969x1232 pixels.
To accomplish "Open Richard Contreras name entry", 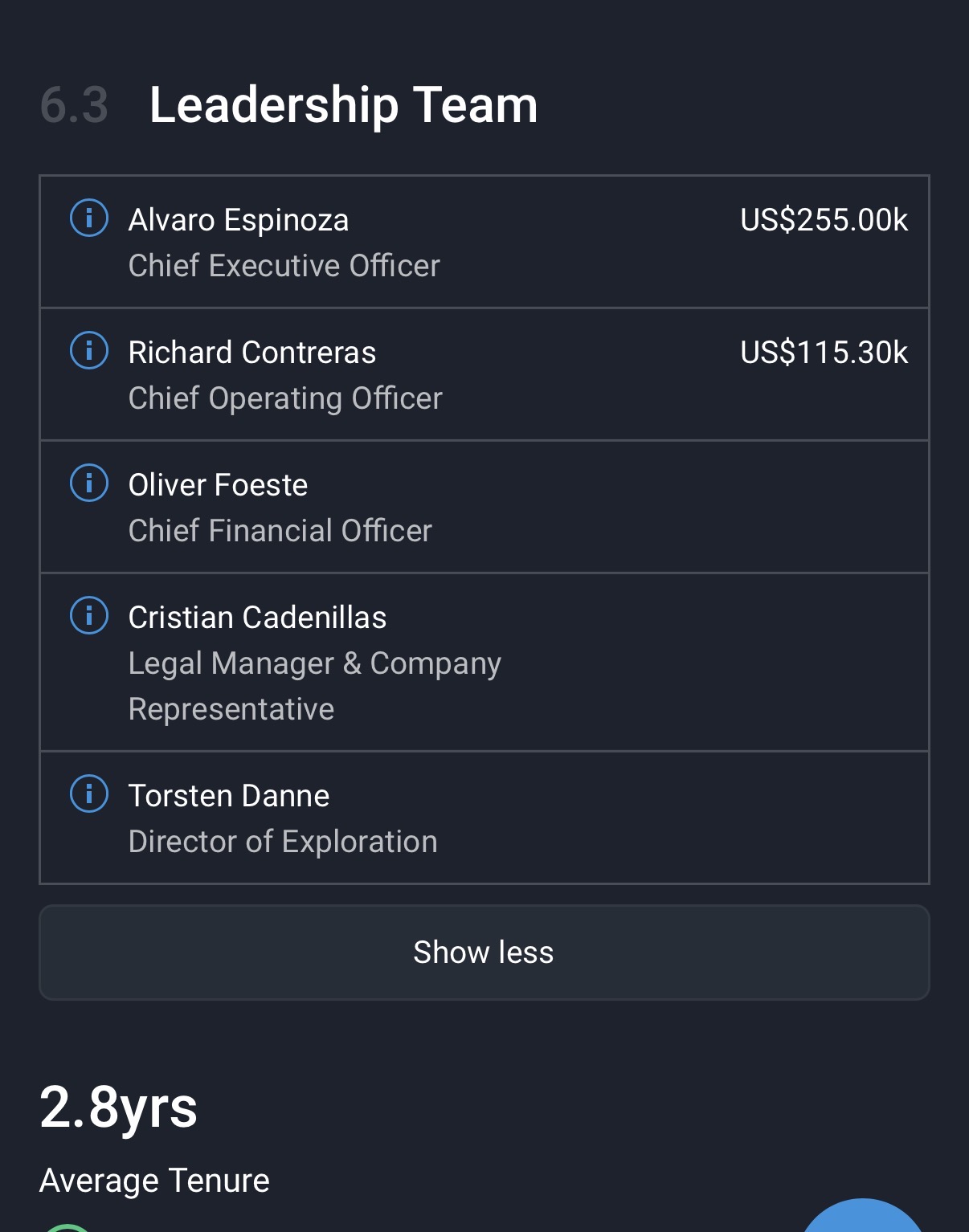I will (x=252, y=353).
